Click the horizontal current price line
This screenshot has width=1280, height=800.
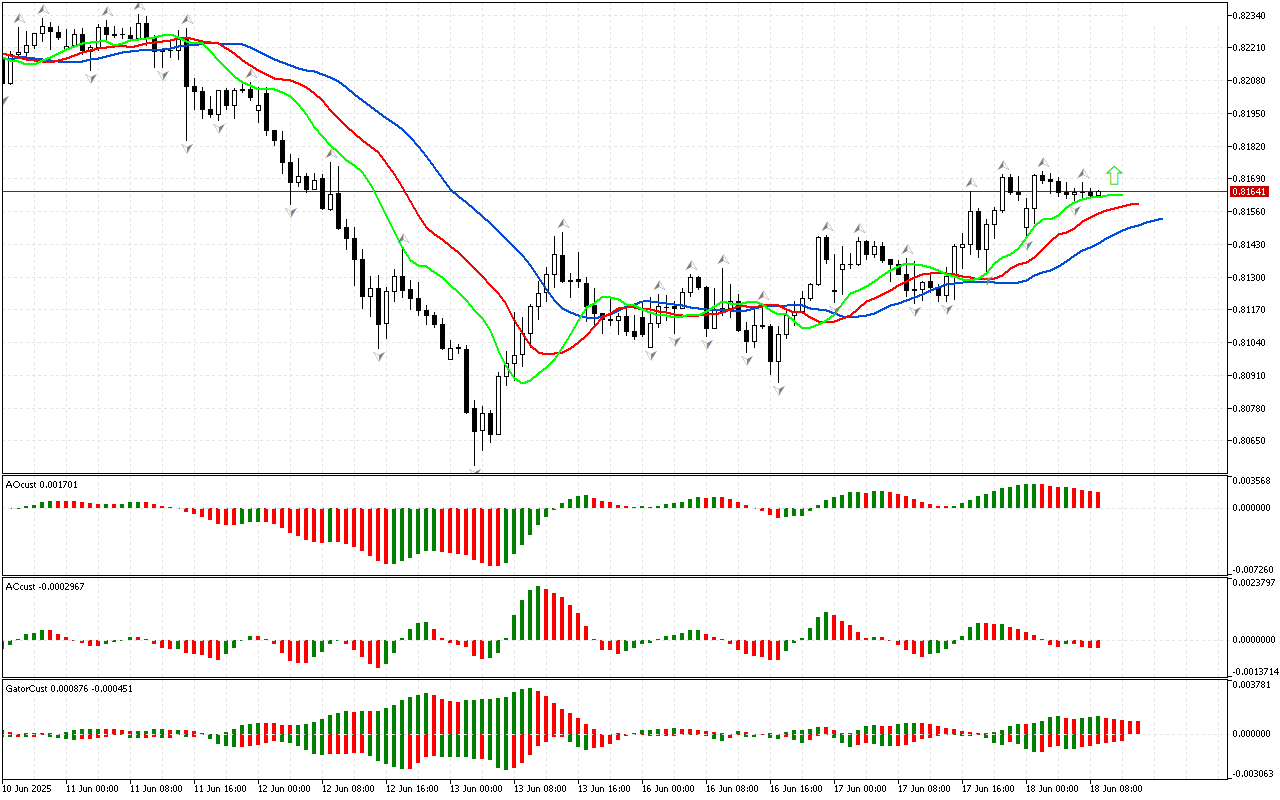[x=700, y=190]
